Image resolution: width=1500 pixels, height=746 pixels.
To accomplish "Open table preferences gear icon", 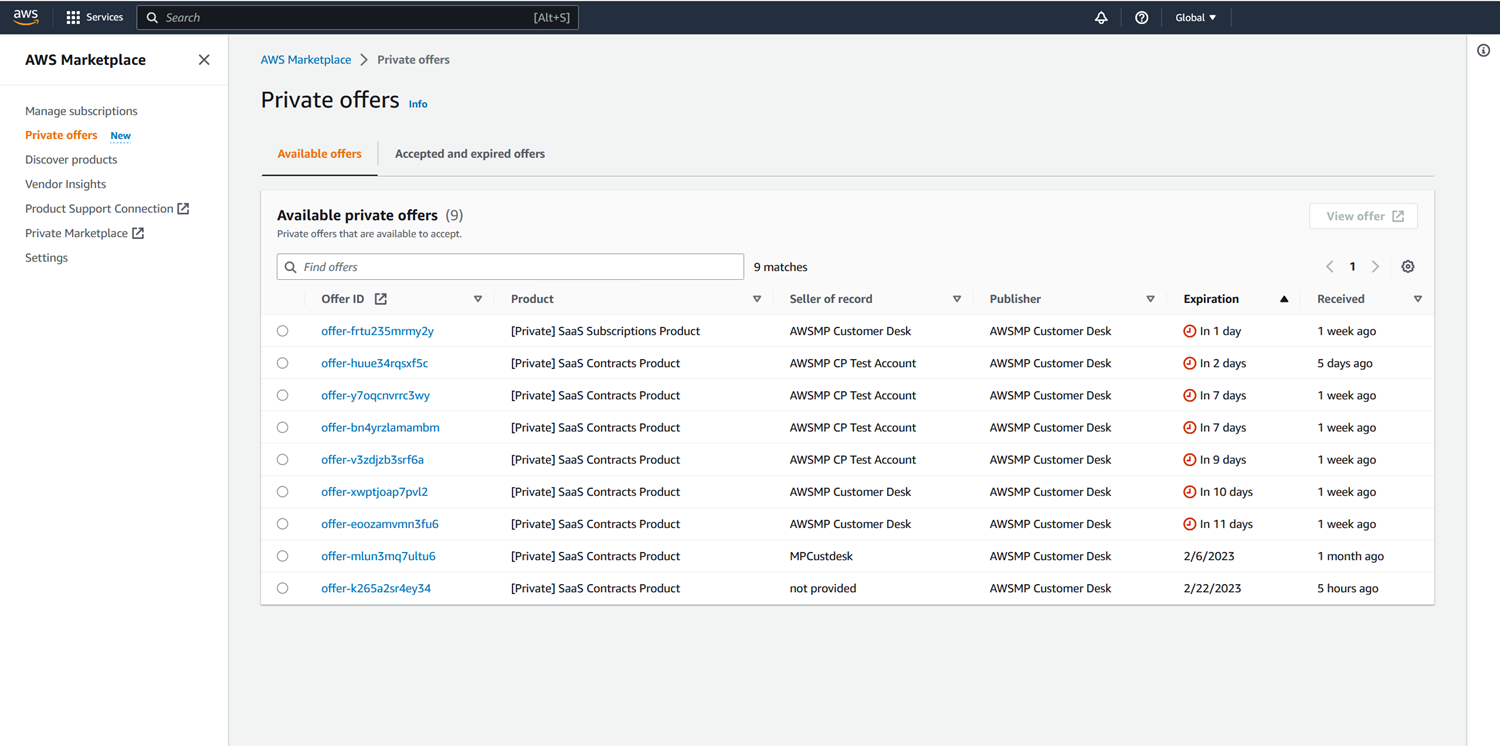I will pos(1408,267).
